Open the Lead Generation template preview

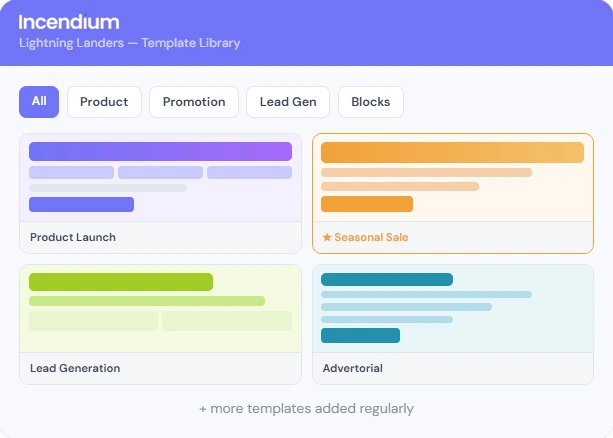[160, 309]
